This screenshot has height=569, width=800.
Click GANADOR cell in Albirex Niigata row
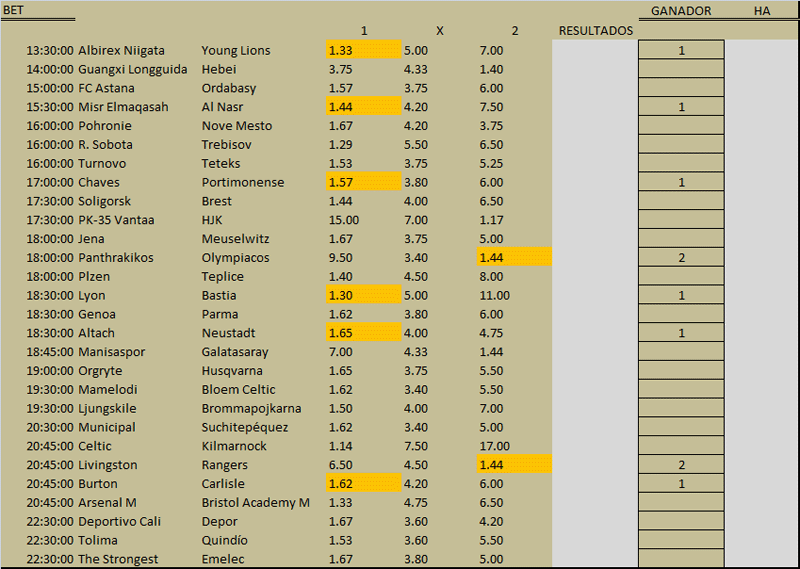(681, 50)
